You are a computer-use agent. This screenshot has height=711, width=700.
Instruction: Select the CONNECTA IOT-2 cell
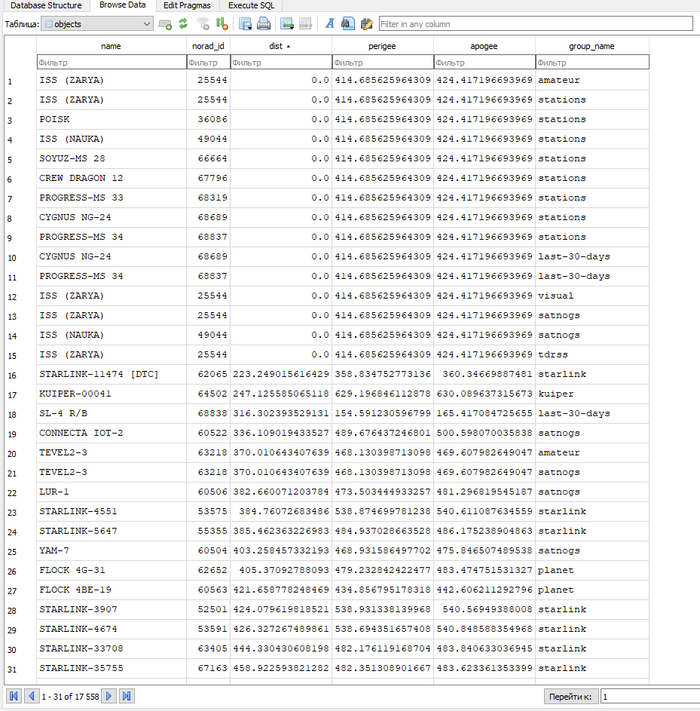point(112,433)
